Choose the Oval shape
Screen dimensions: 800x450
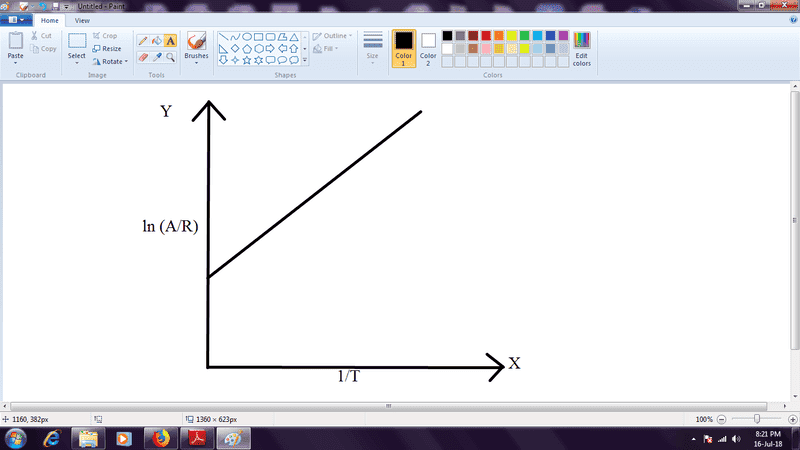coord(246,37)
